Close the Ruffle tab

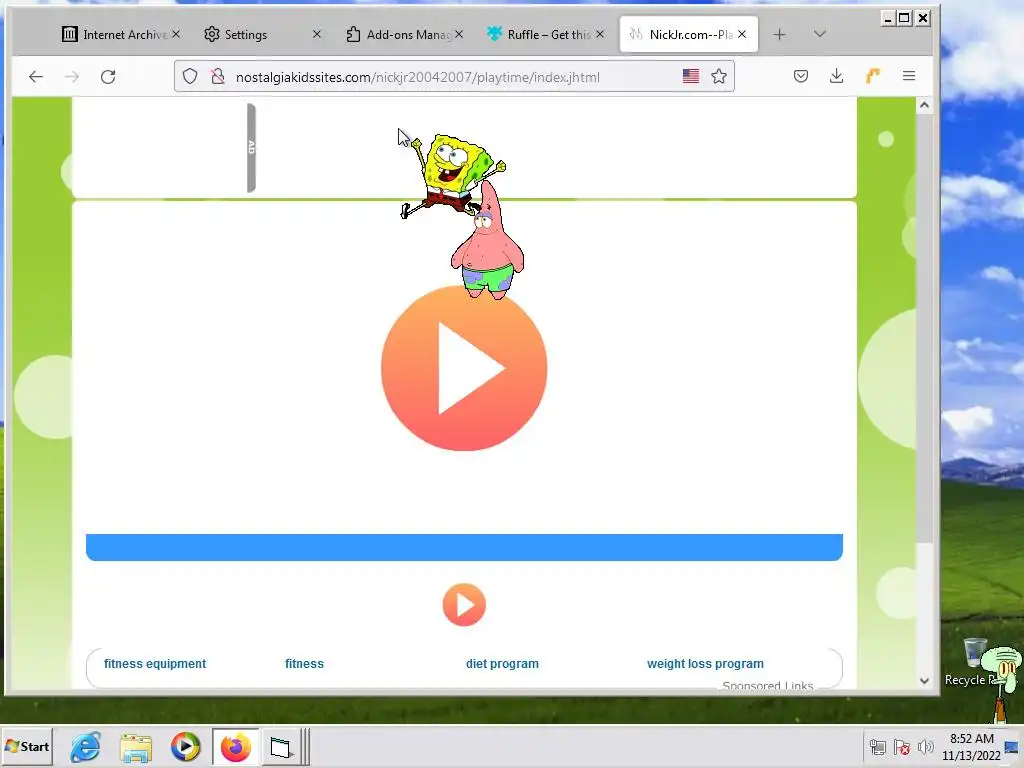pyautogui.click(x=600, y=34)
